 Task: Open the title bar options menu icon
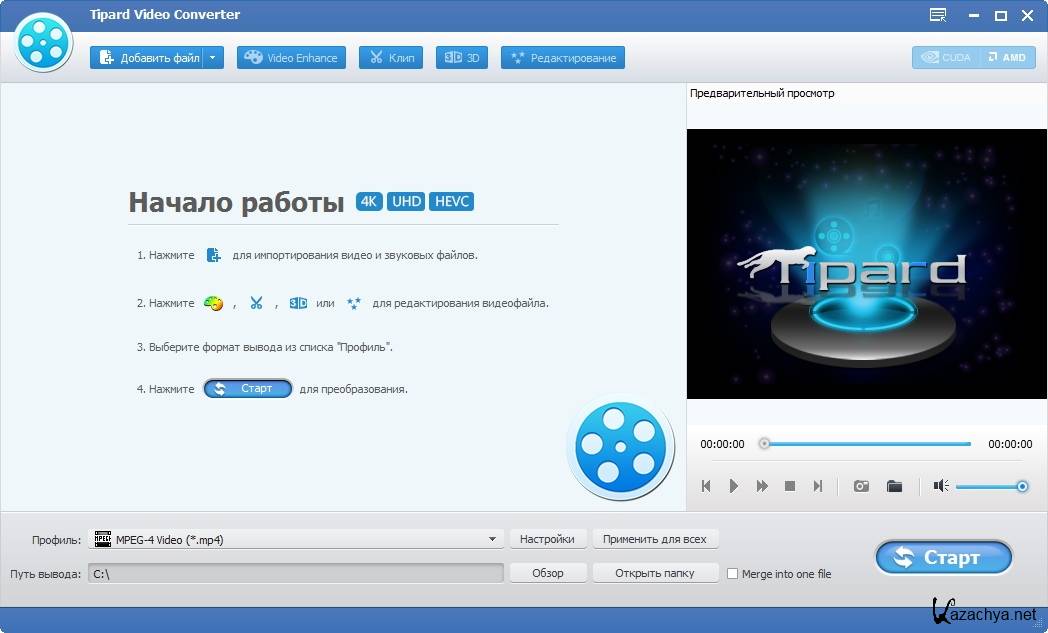pyautogui.click(x=937, y=15)
